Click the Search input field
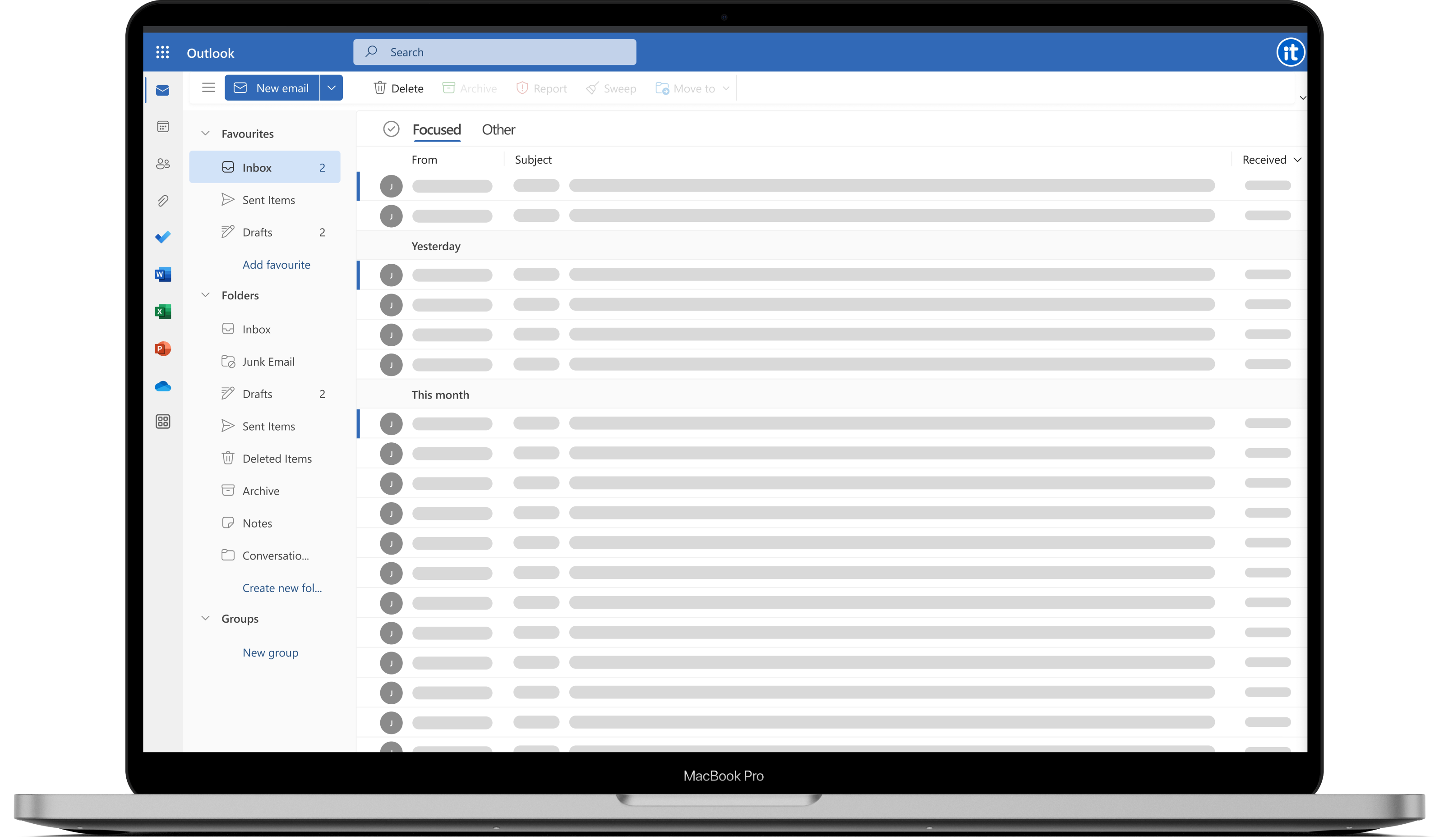Screen dimensions: 1439x840 [494, 52]
